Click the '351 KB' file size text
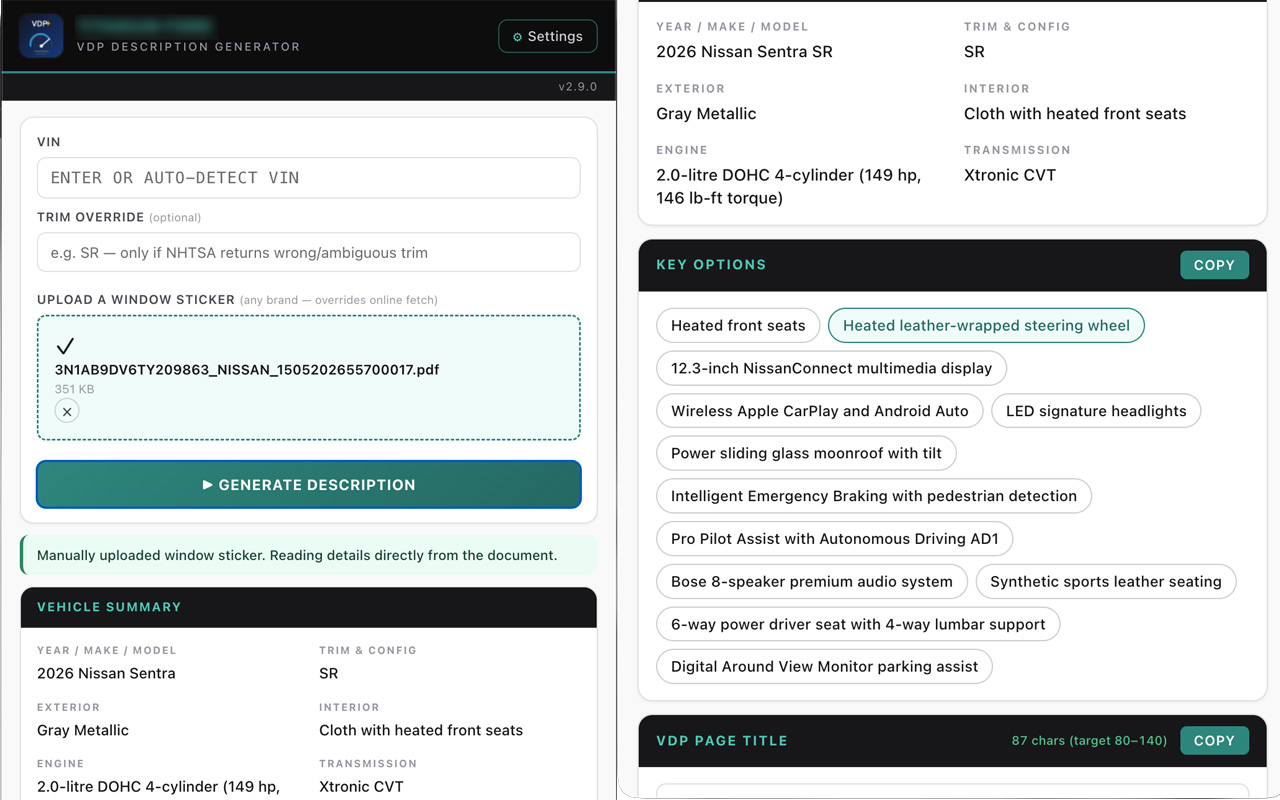 tap(75, 389)
